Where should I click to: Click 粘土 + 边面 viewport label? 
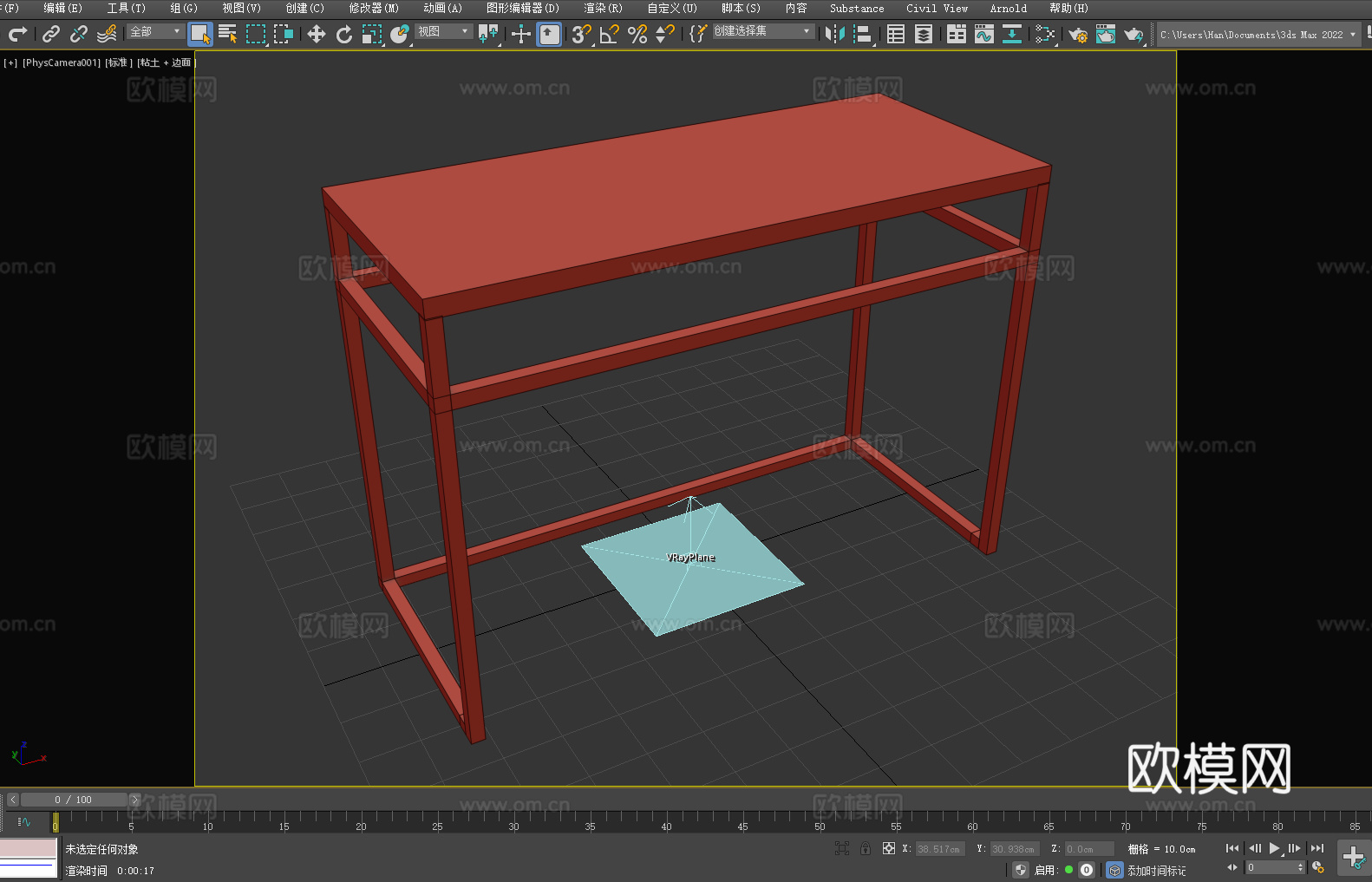point(167,62)
